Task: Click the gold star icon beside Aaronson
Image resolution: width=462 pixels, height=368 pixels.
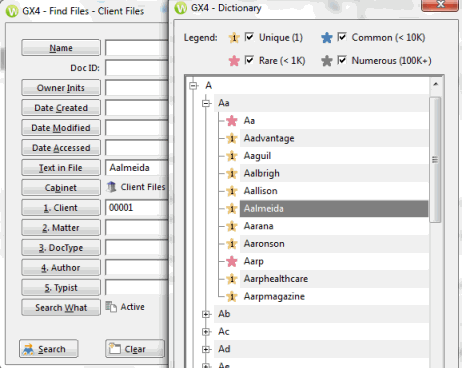Action: (232, 244)
